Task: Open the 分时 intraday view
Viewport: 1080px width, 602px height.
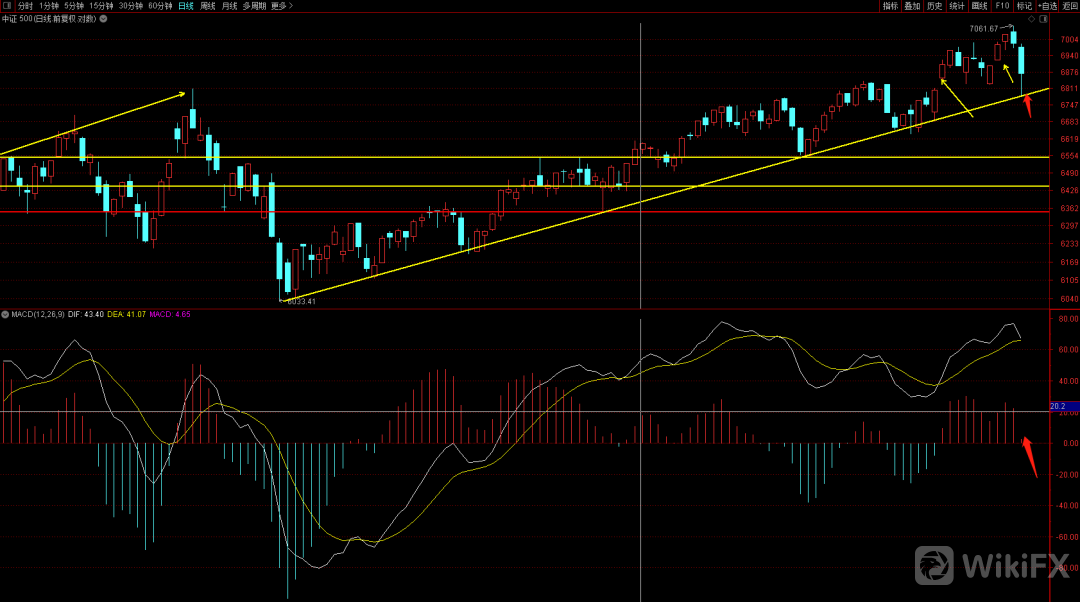Action: (26, 6)
